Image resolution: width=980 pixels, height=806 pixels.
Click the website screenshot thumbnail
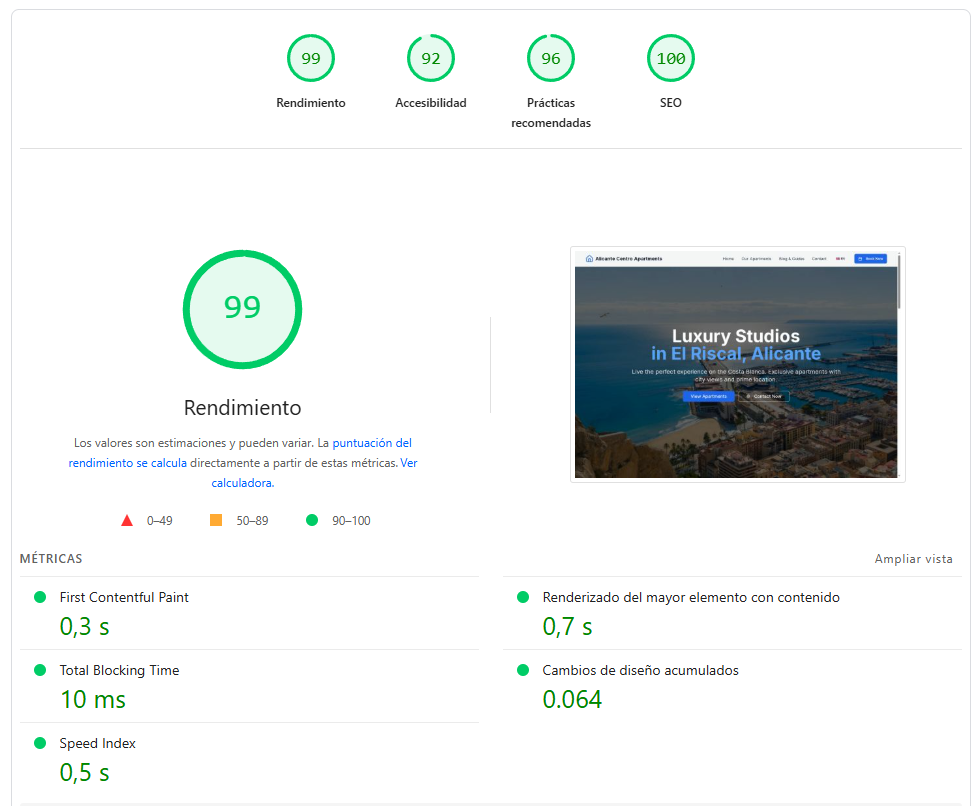[737, 364]
